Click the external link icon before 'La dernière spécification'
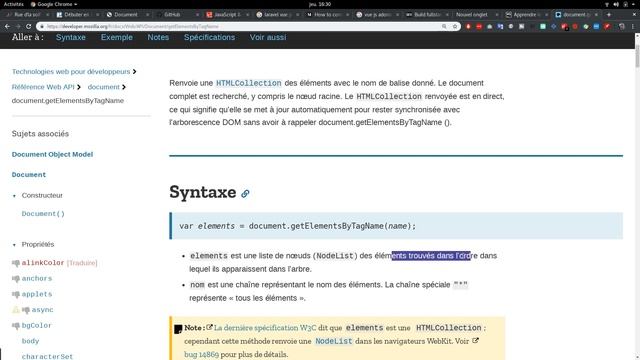The image size is (640, 360). [x=209, y=327]
